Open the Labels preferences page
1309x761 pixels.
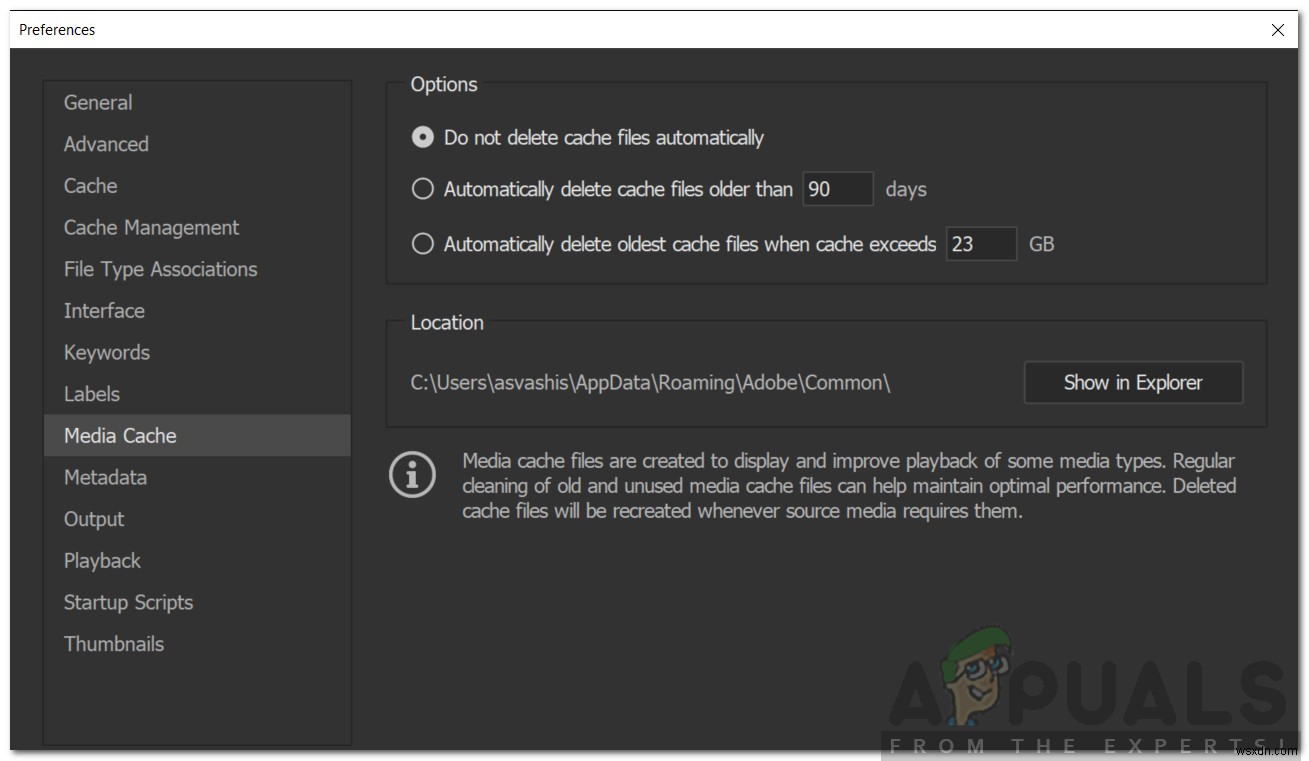coord(91,394)
